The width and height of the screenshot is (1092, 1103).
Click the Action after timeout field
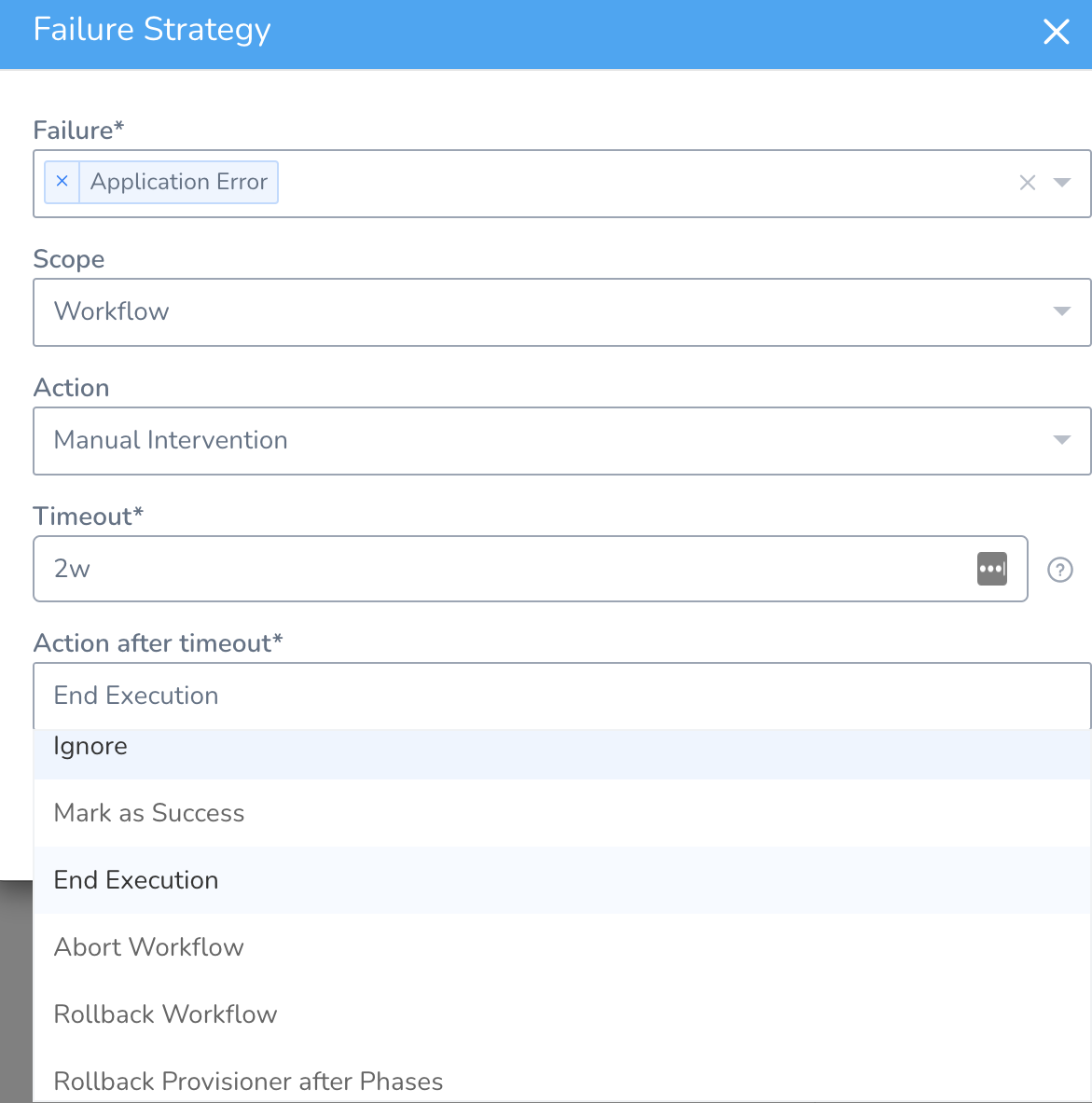[562, 696]
